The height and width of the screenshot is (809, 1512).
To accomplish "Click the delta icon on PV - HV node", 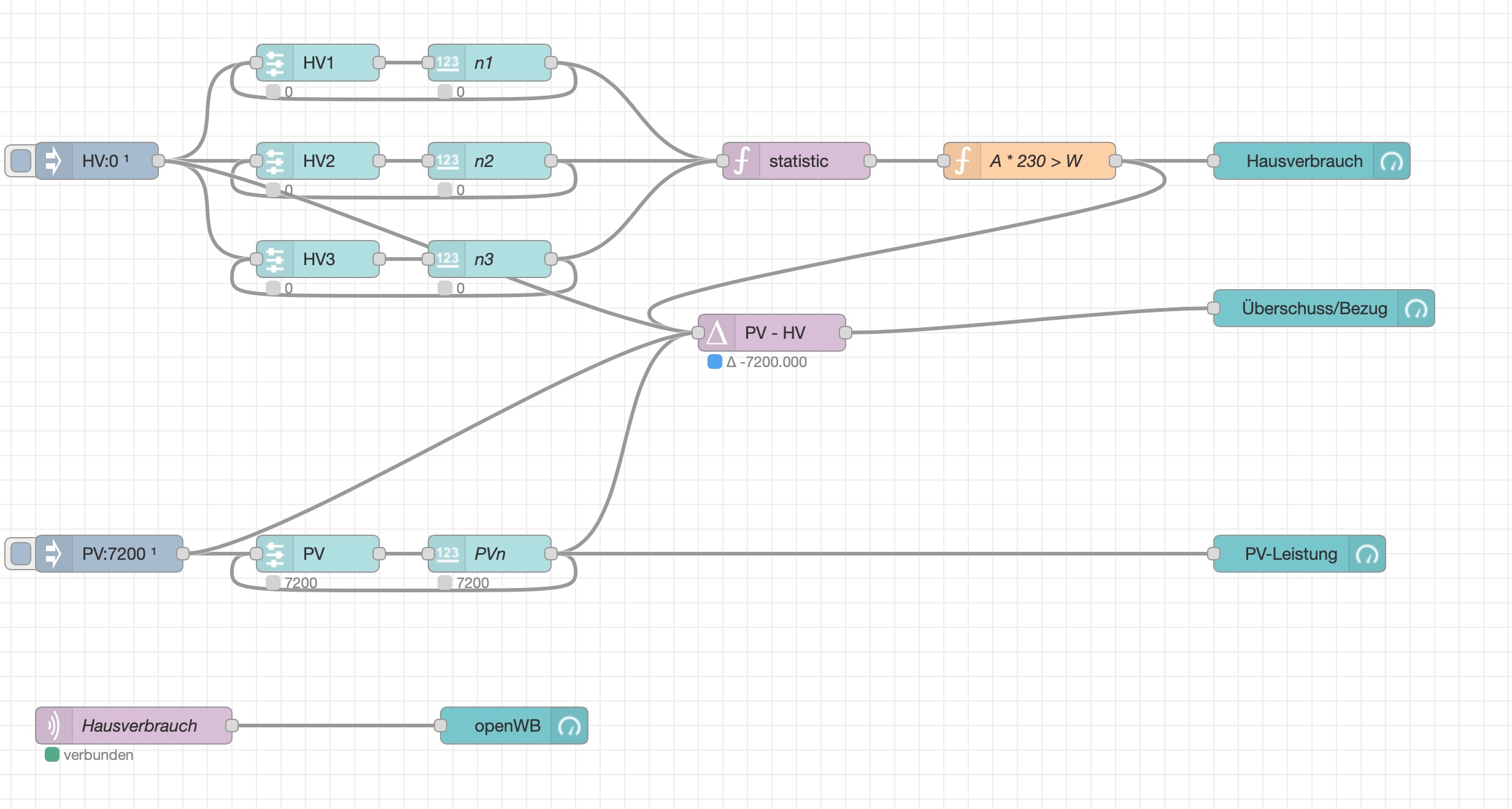I will (717, 333).
